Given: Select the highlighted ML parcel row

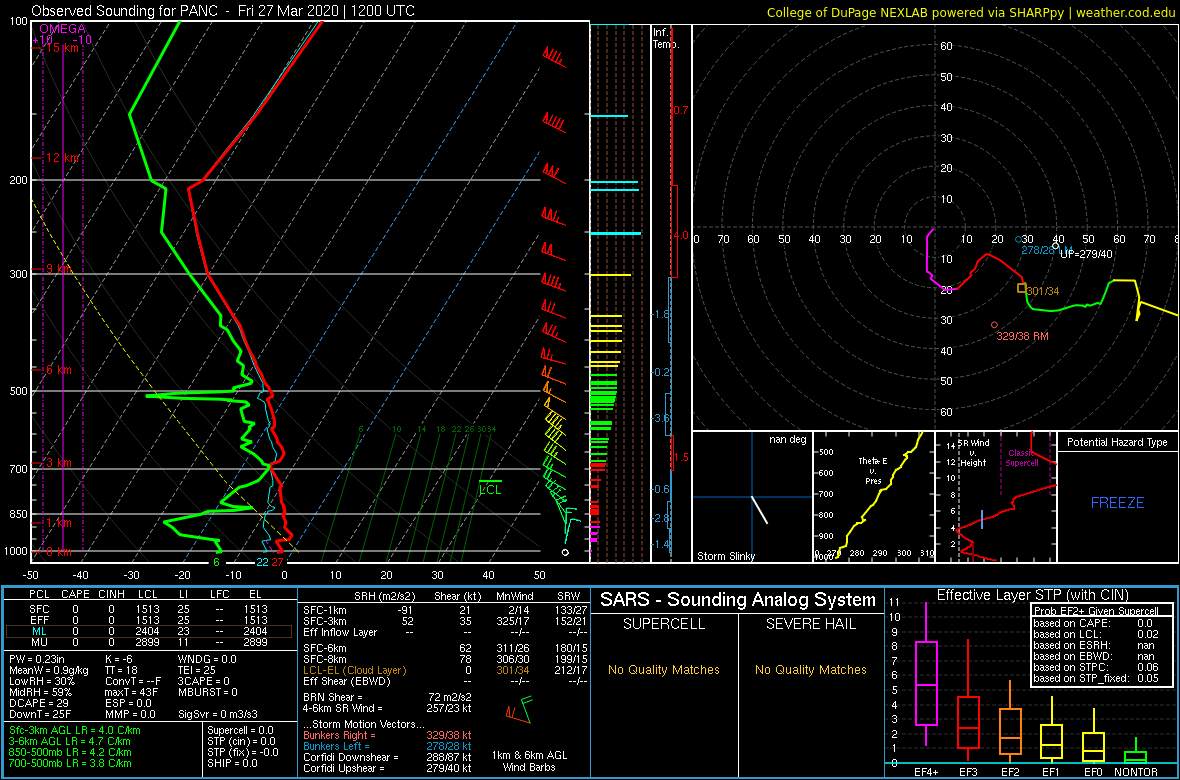Looking at the screenshot, I should pyautogui.click(x=148, y=632).
